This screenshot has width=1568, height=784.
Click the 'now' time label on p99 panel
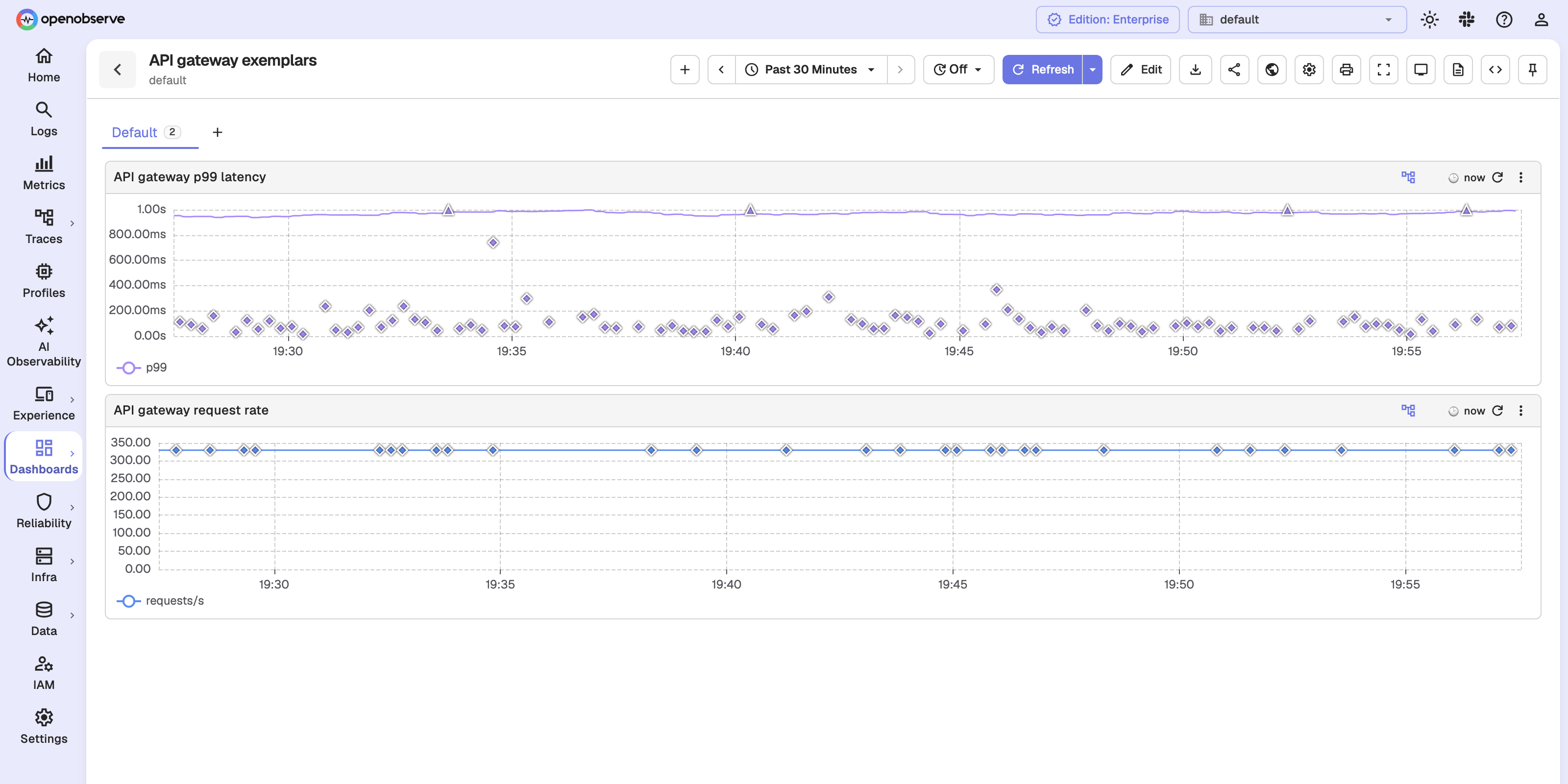pos(1473,178)
